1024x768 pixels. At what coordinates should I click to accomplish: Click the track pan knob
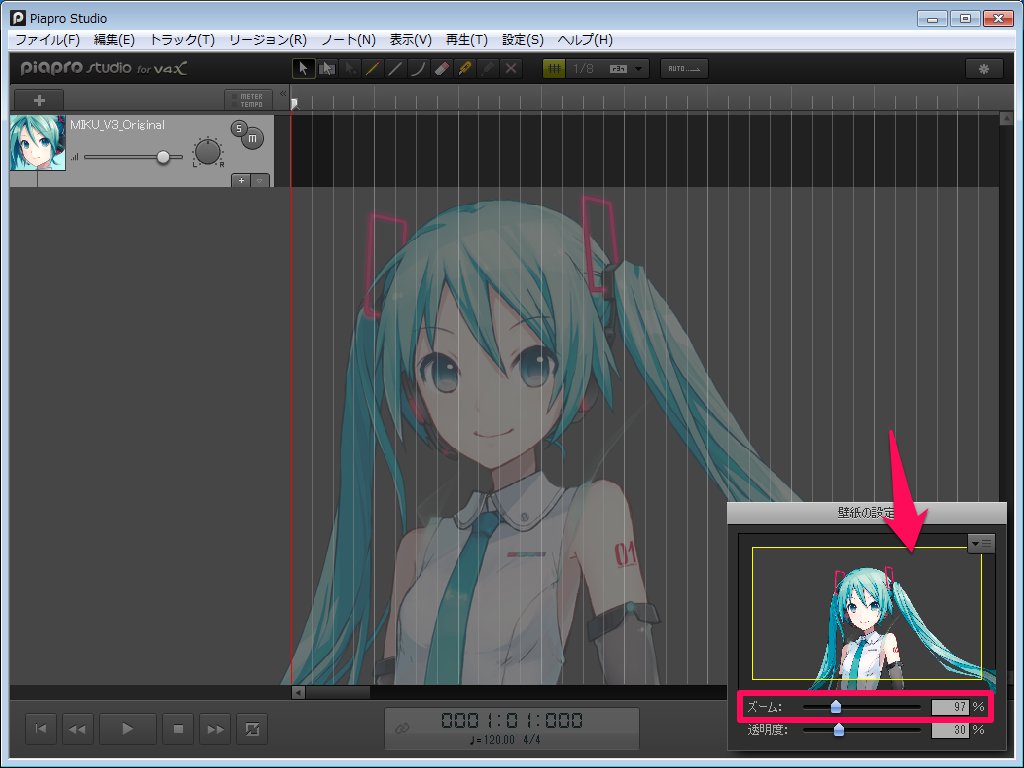pos(208,152)
